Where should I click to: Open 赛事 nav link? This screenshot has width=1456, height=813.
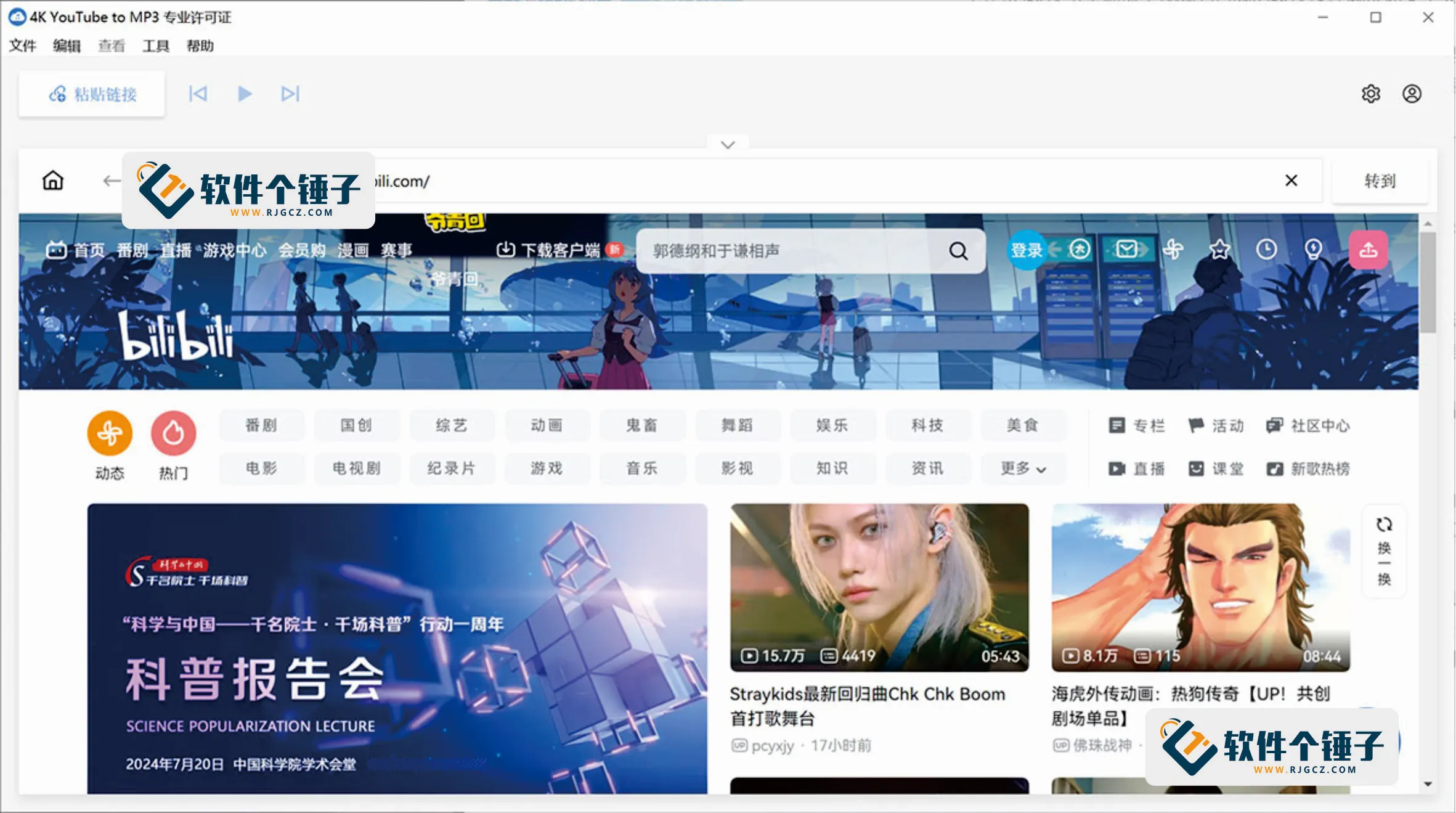pos(396,250)
